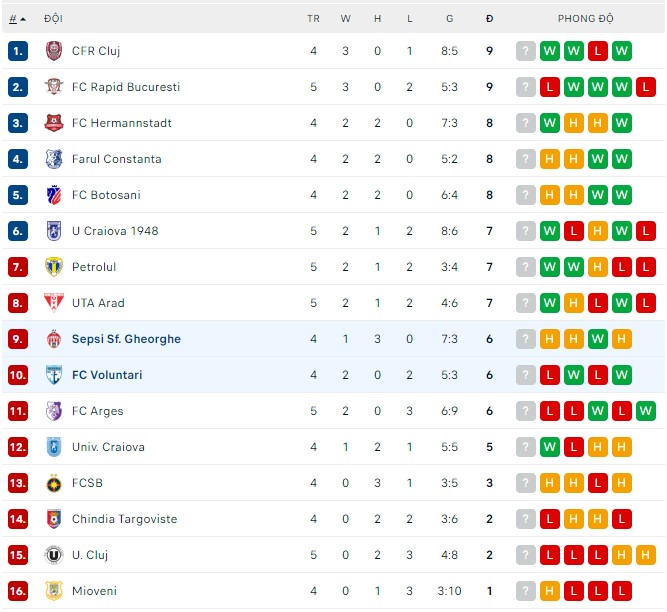Click the Farul Constanta crest icon
Image resolution: width=667 pixels, height=612 pixels.
(54, 159)
